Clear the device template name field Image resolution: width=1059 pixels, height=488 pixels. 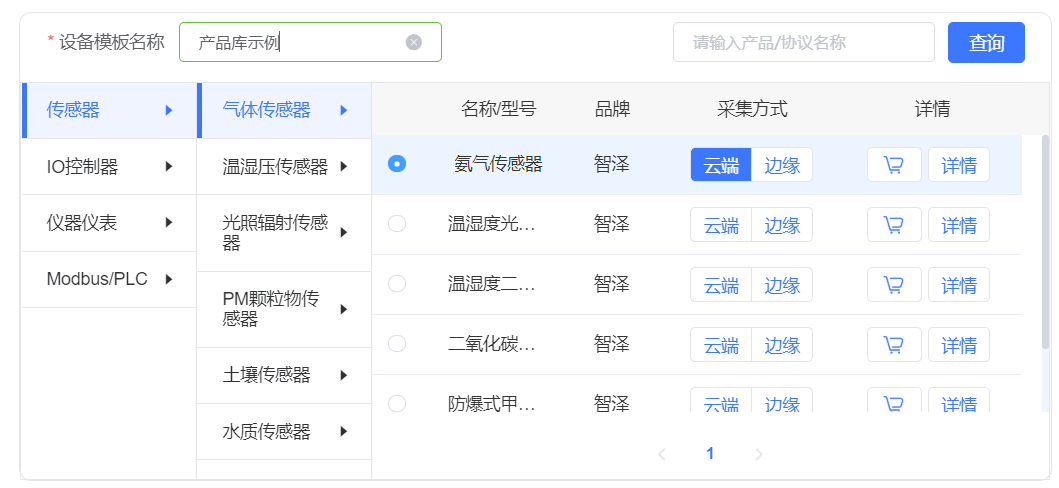(x=413, y=43)
